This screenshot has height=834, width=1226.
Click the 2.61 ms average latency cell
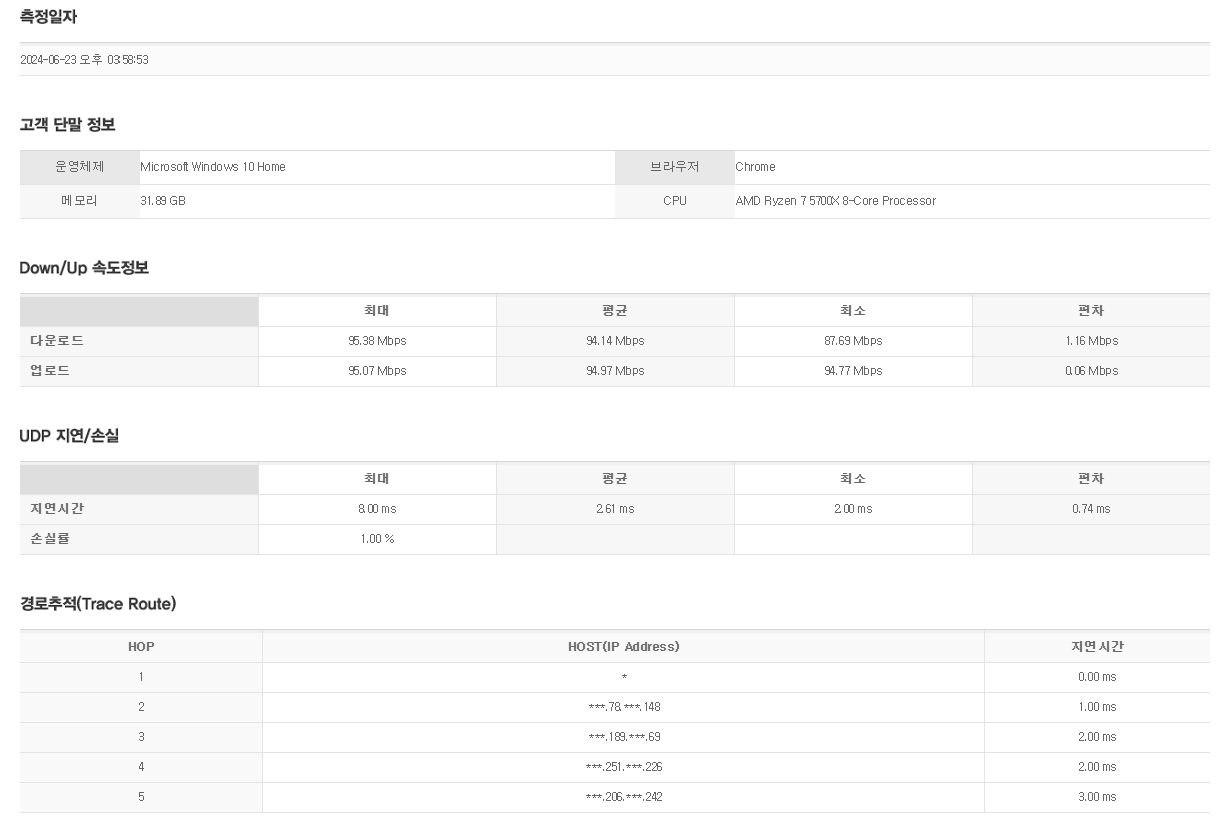pos(615,509)
